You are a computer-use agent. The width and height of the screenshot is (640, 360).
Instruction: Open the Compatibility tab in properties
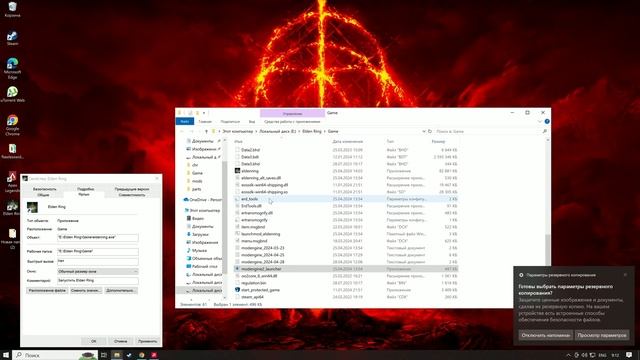coord(132,195)
